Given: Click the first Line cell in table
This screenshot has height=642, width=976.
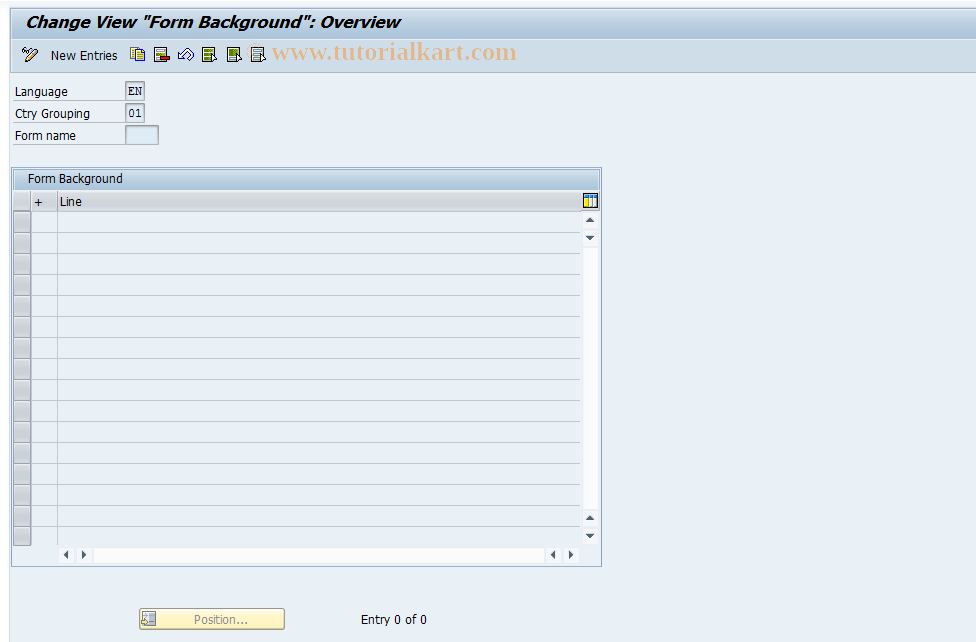Looking at the screenshot, I should click(x=319, y=222).
